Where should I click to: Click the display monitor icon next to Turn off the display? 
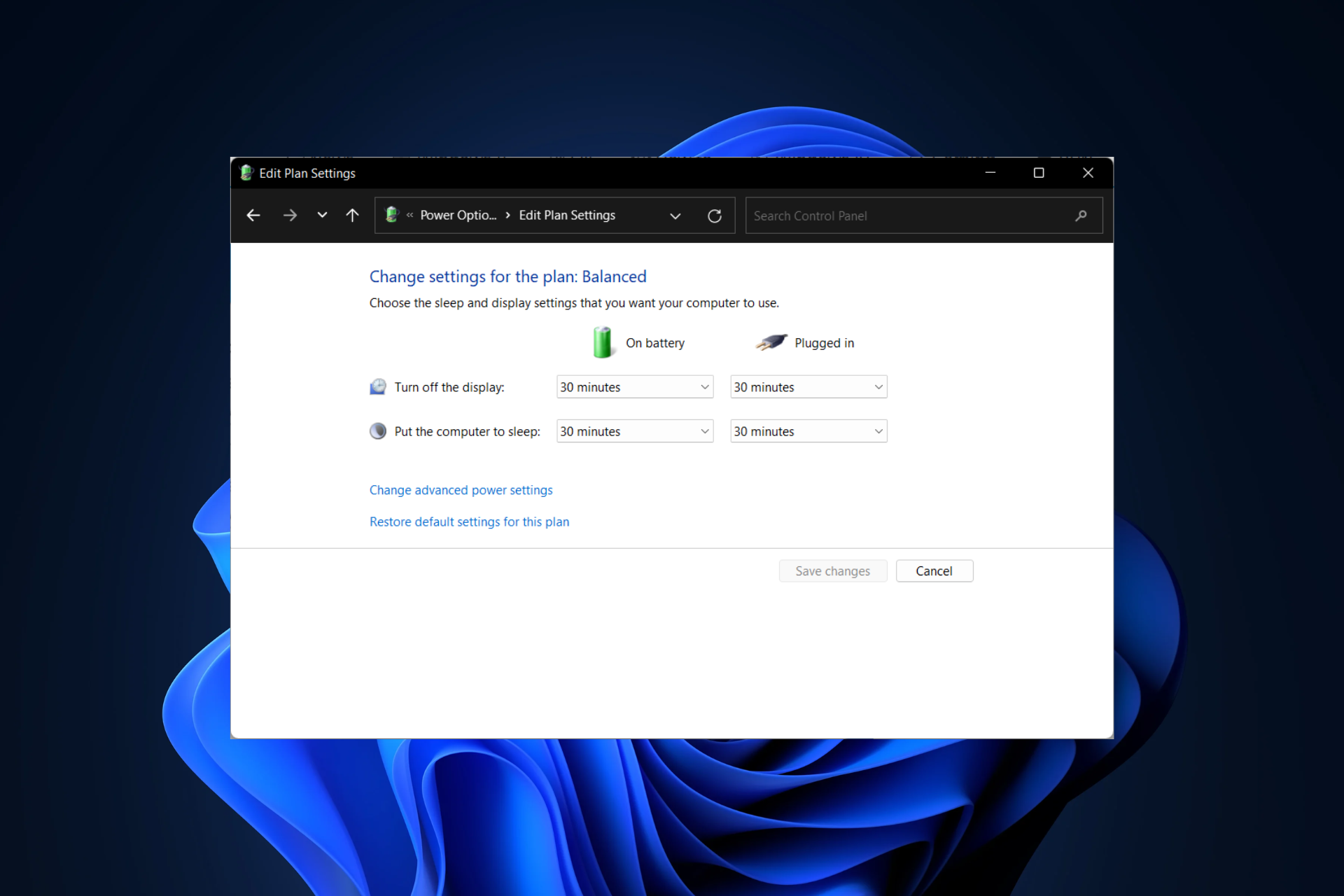[x=377, y=387]
